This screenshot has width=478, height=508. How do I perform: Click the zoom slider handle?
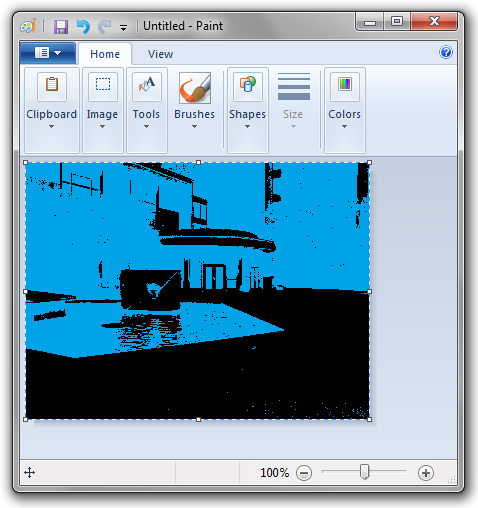(x=365, y=472)
